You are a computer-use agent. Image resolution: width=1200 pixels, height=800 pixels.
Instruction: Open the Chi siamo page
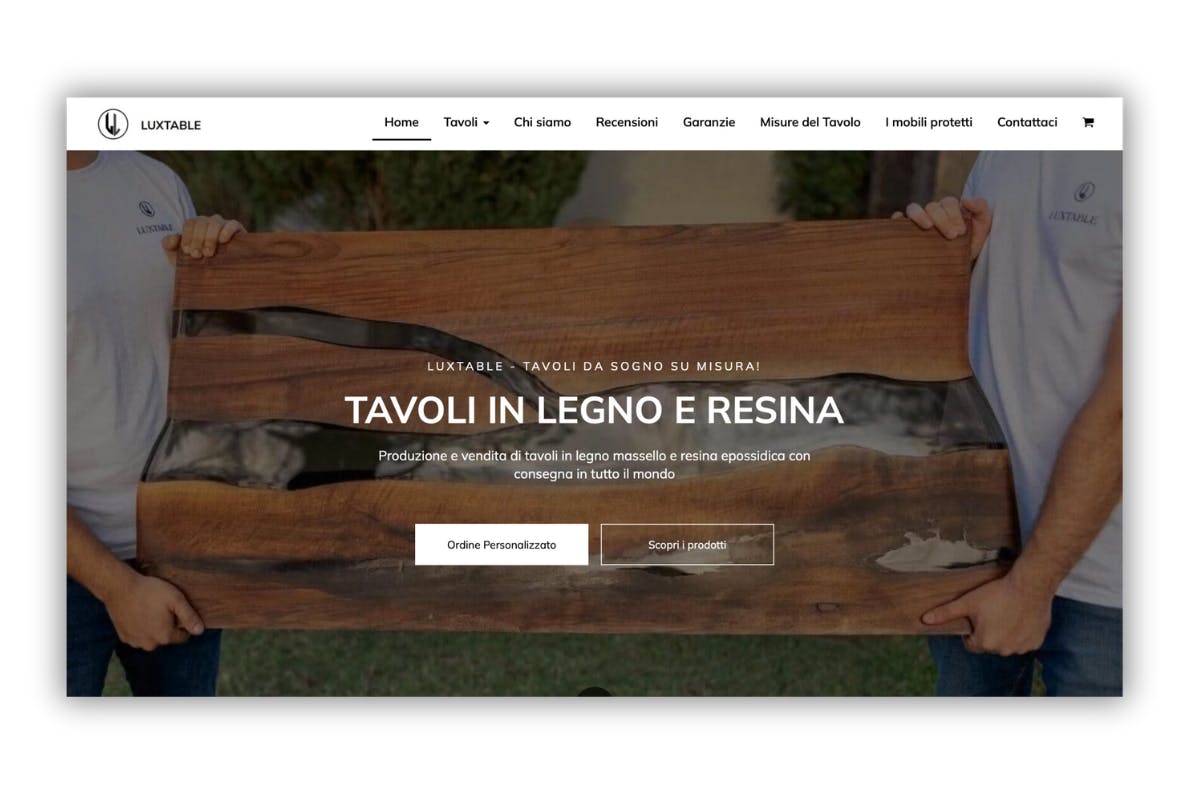(x=542, y=122)
